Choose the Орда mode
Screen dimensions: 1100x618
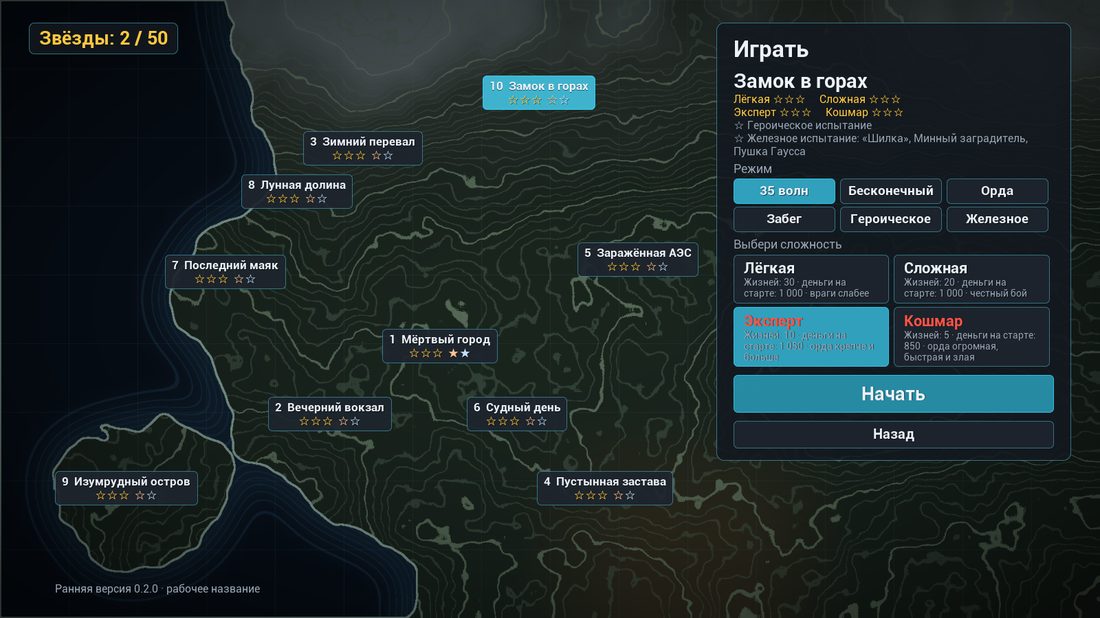pyautogui.click(x=998, y=191)
